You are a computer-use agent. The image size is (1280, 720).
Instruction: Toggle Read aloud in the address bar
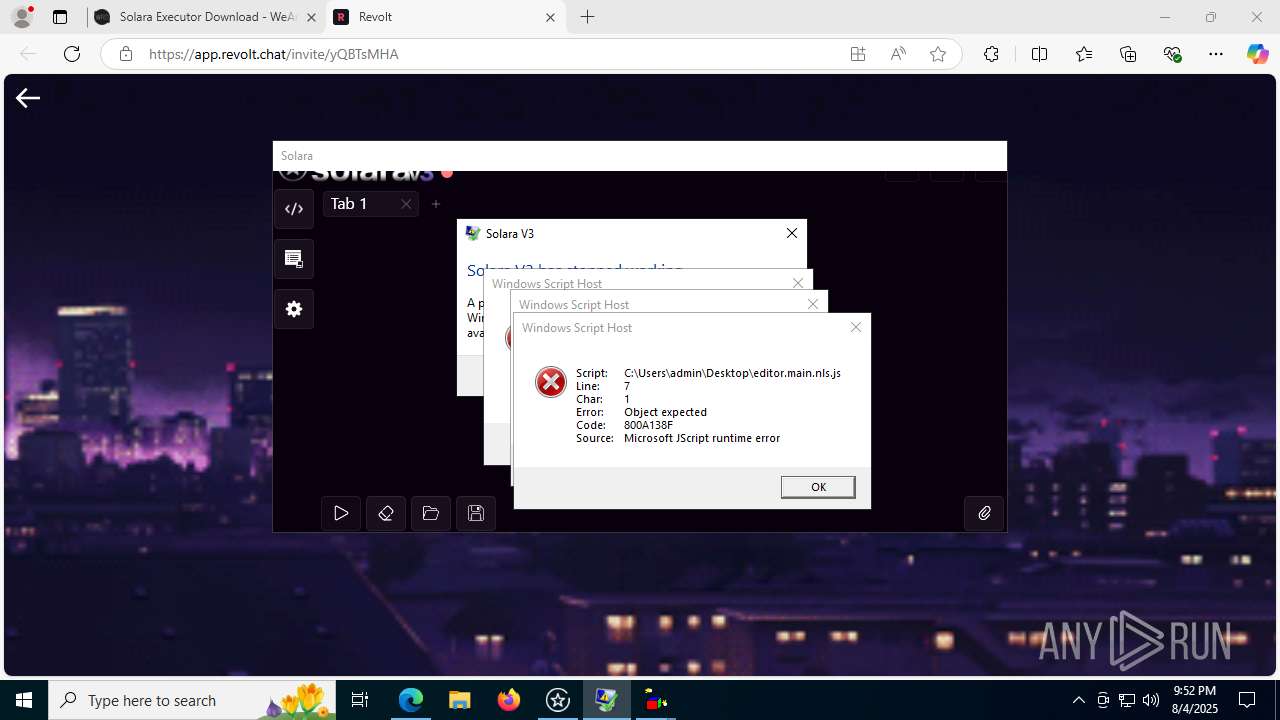[x=898, y=54]
